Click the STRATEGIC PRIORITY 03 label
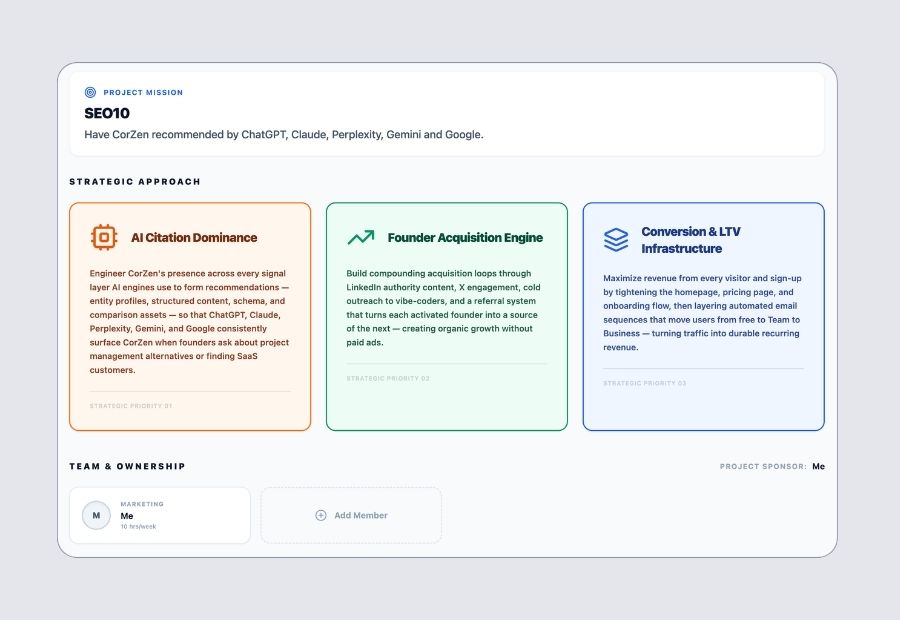Image resolution: width=900 pixels, height=620 pixels. pos(645,383)
